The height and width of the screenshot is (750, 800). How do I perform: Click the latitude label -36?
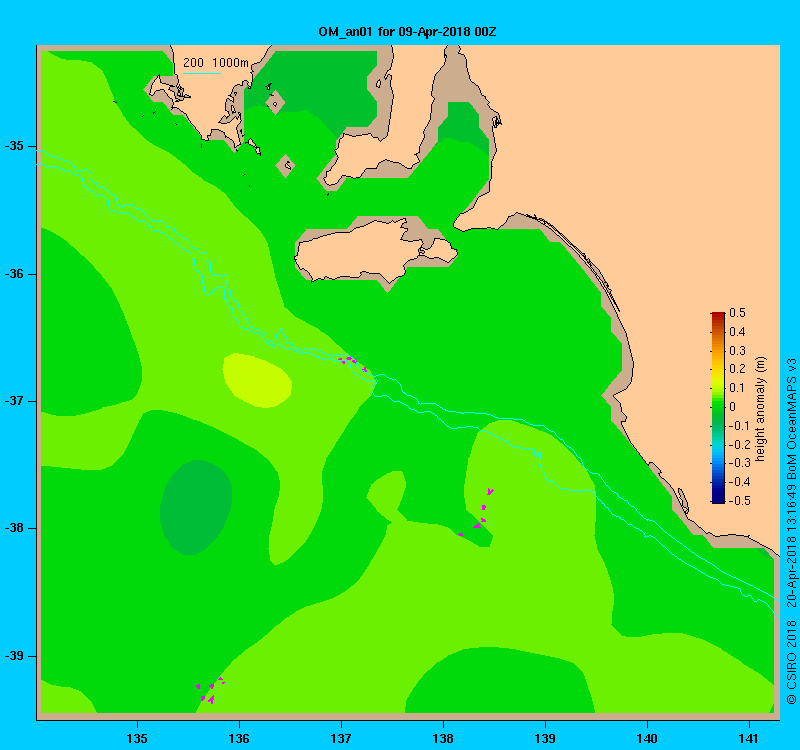click(14, 274)
